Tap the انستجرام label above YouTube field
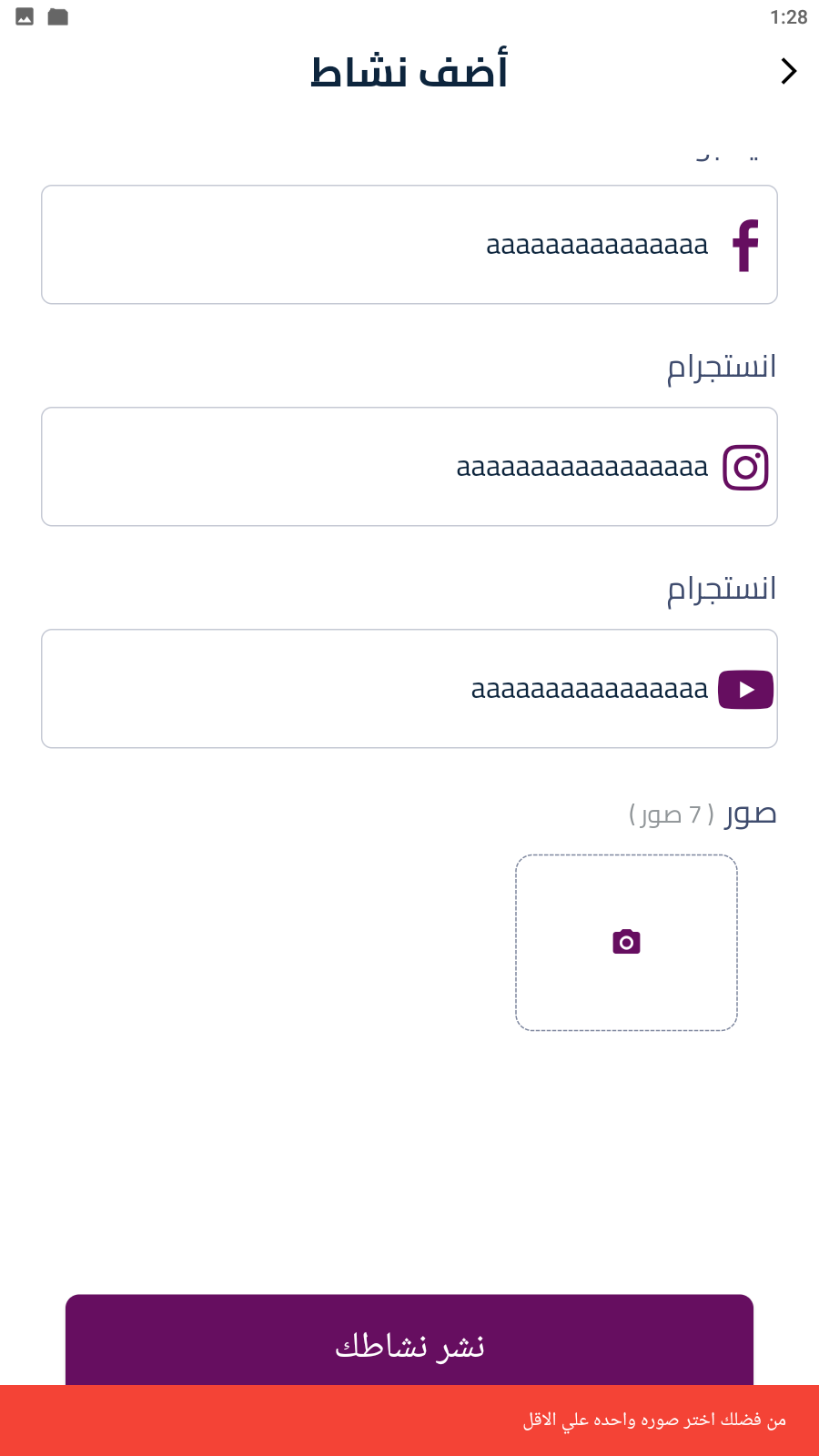Image resolution: width=819 pixels, height=1456 pixels. pyautogui.click(x=722, y=590)
